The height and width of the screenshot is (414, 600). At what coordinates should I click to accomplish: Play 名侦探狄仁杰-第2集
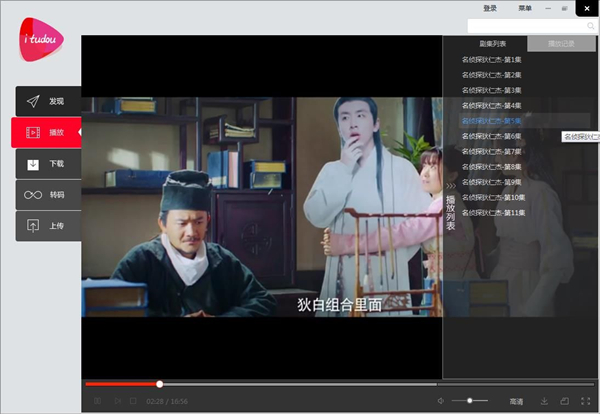tap(491, 75)
